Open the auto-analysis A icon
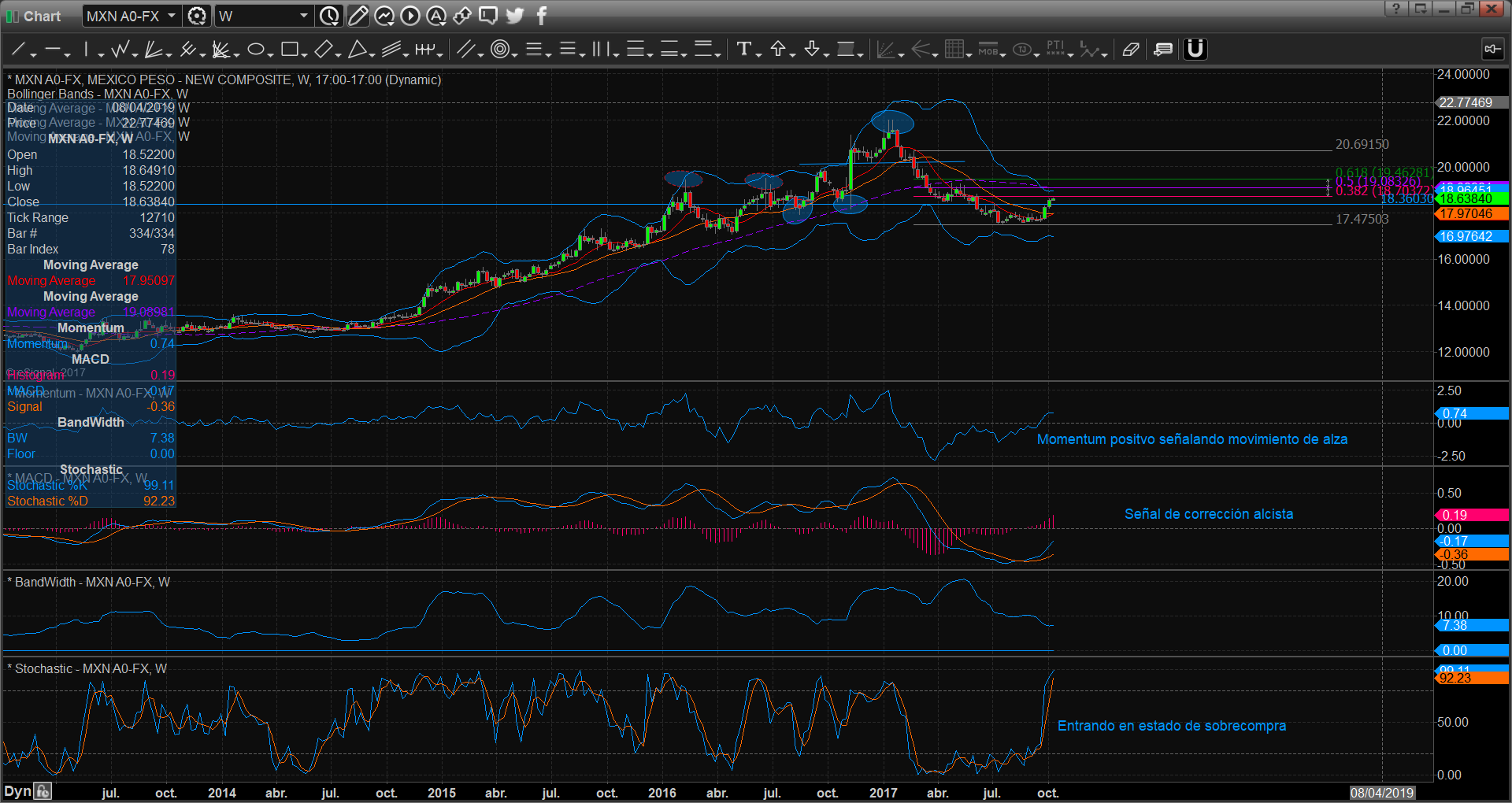Screen dimensions: 1512x803 click(436, 16)
